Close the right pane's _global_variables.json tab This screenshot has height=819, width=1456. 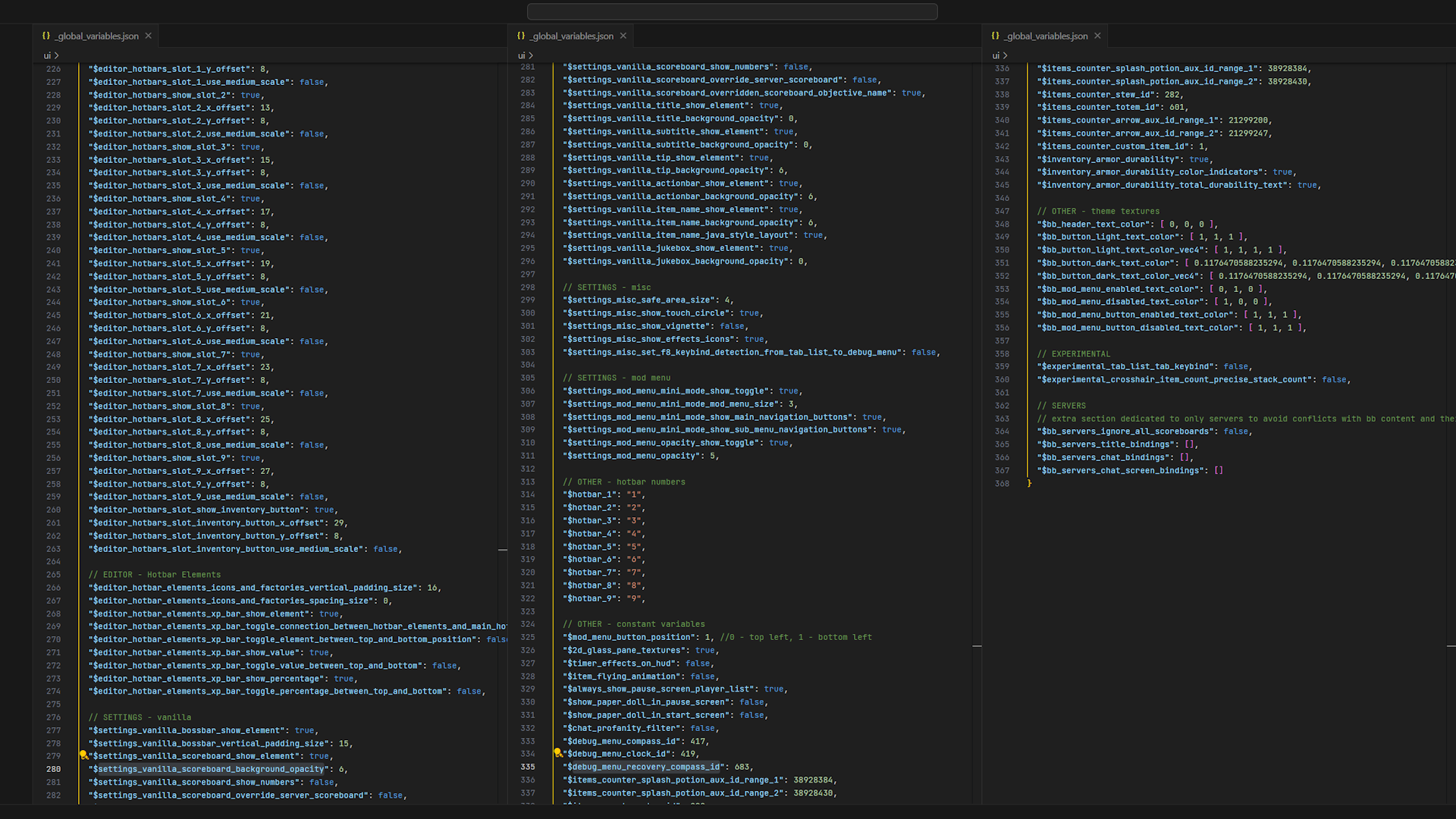pyautogui.click(x=1097, y=36)
